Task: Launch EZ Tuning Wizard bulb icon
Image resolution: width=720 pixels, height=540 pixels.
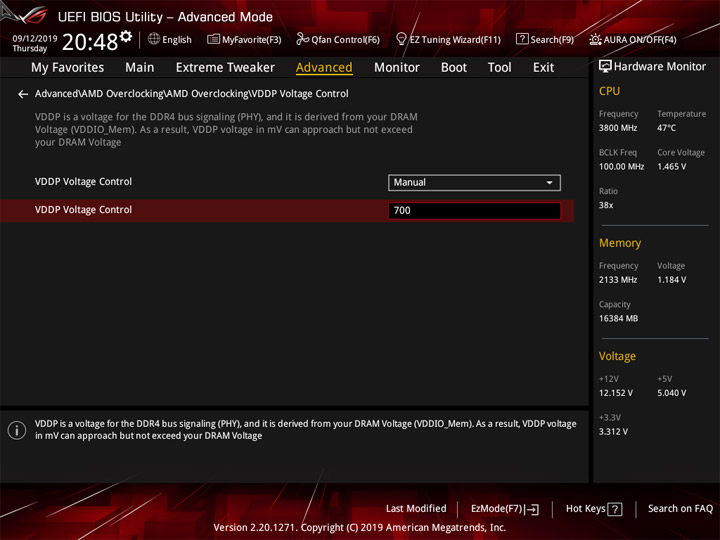Action: point(401,39)
